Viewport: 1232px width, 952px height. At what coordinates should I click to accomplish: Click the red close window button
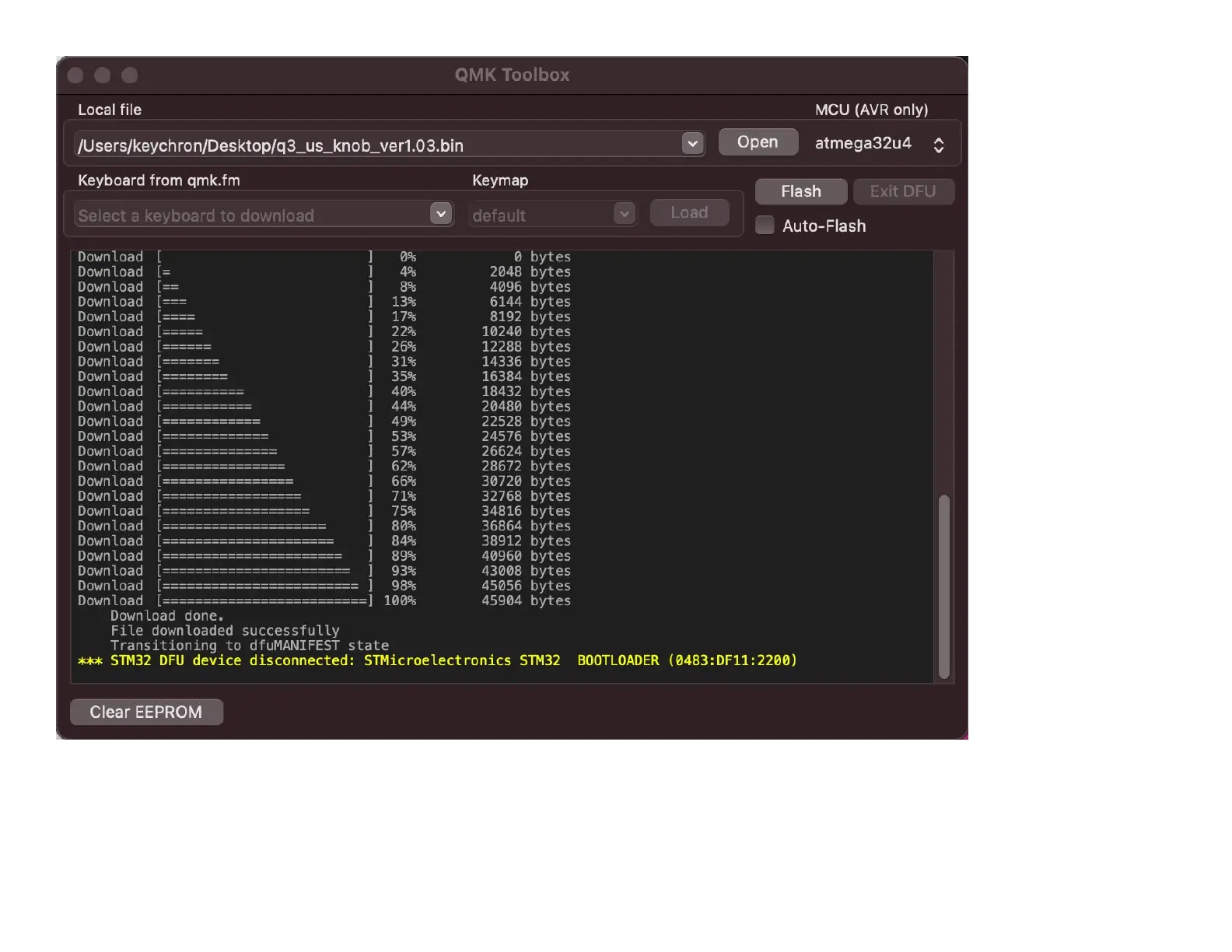click(x=75, y=75)
